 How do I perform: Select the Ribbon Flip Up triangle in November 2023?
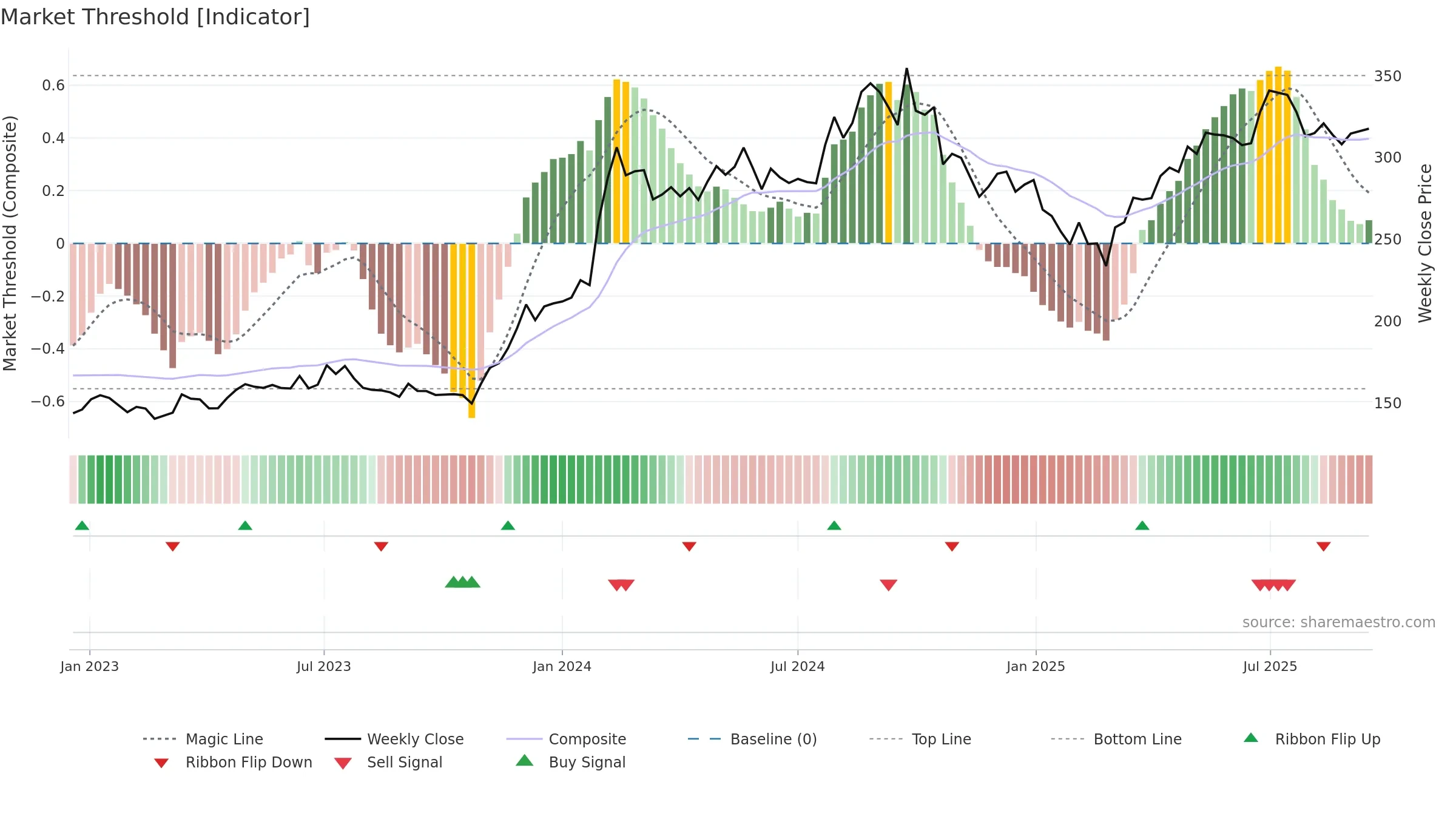click(508, 525)
